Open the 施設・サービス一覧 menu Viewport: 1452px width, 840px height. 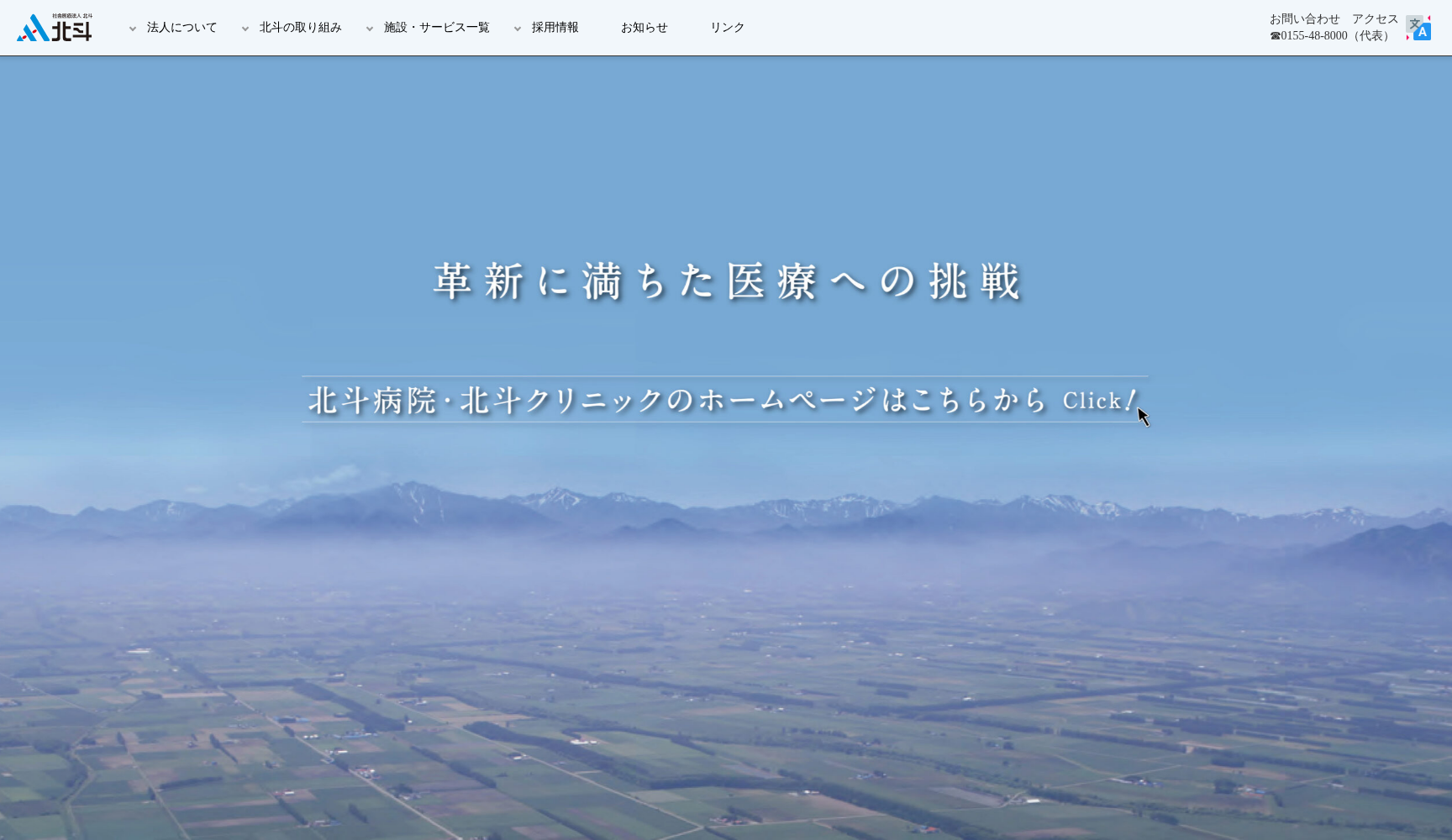click(x=437, y=27)
